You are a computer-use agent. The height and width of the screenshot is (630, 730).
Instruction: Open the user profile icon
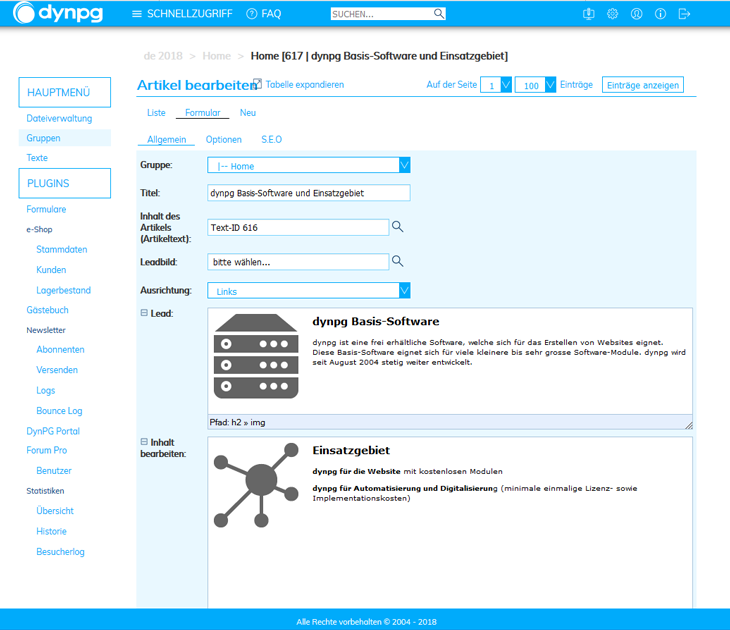tap(637, 14)
